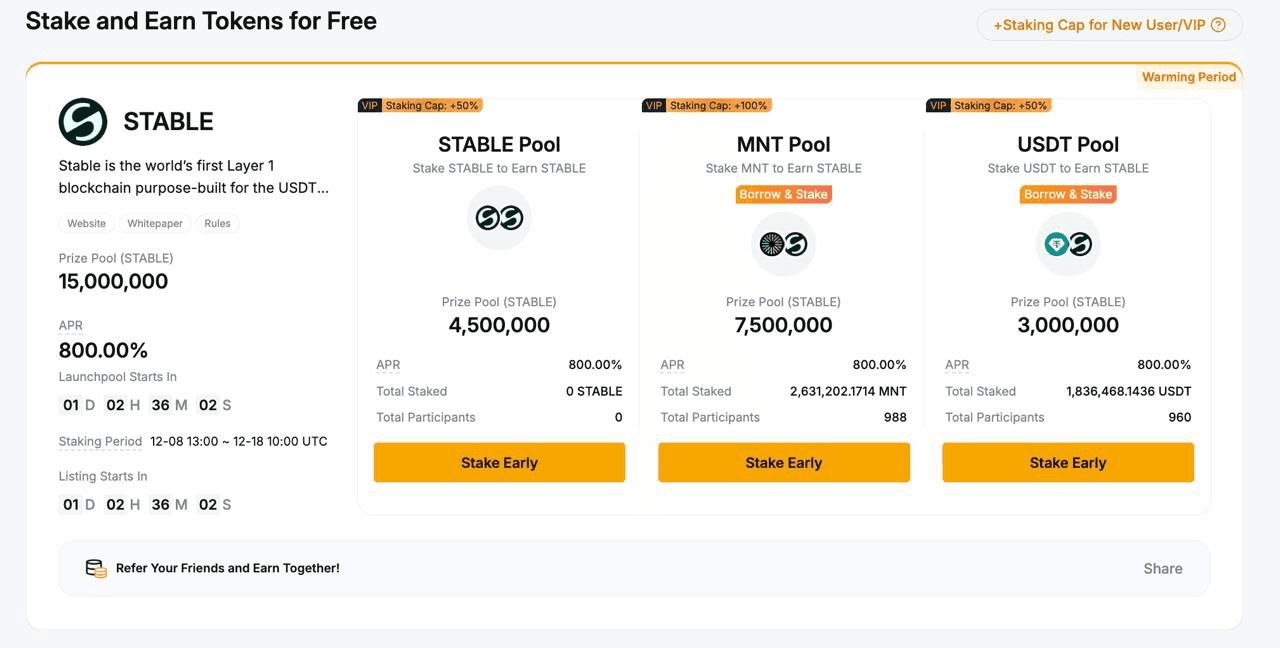Click the VIP badge on STABLE Pool

click(x=369, y=105)
